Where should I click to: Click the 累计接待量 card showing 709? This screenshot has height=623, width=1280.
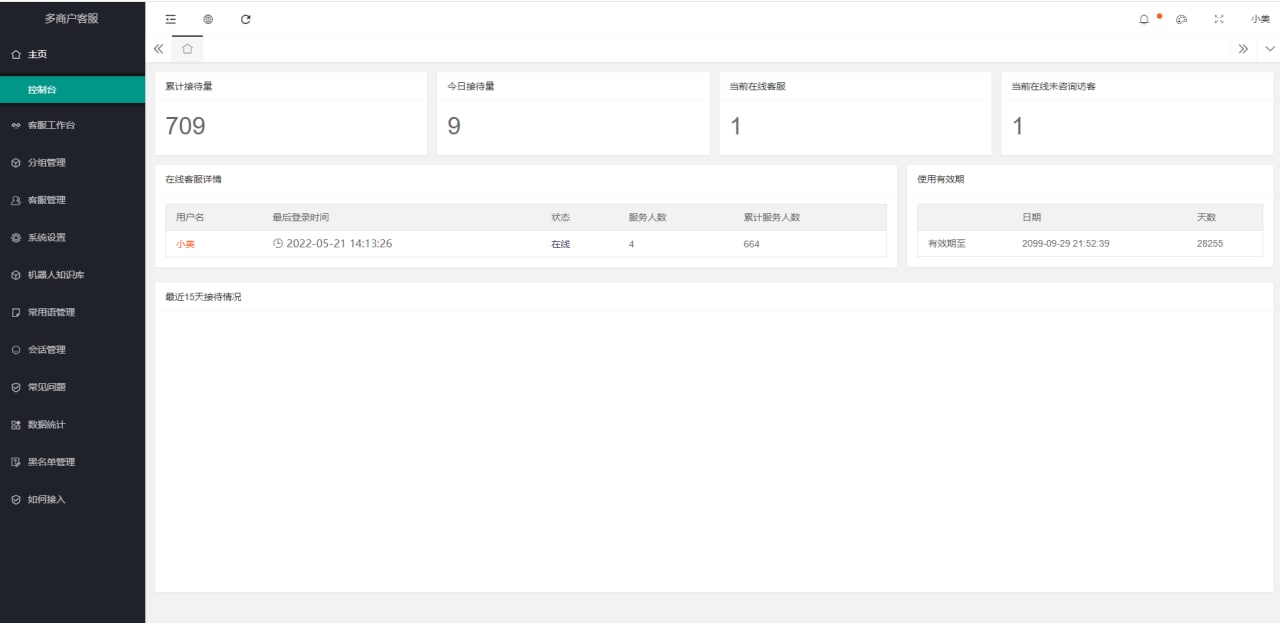pos(290,113)
